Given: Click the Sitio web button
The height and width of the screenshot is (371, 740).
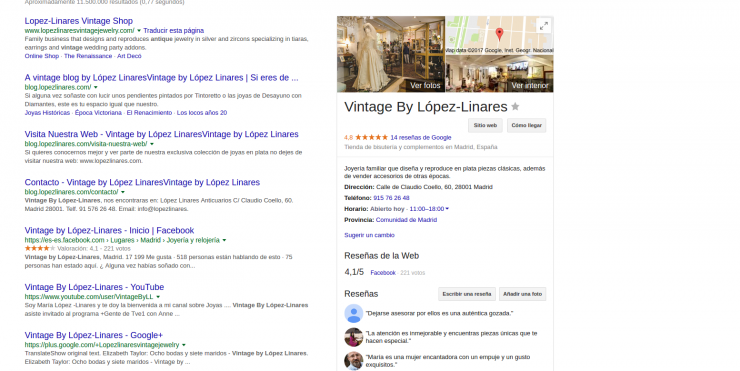Looking at the screenshot, I should 485,126.
